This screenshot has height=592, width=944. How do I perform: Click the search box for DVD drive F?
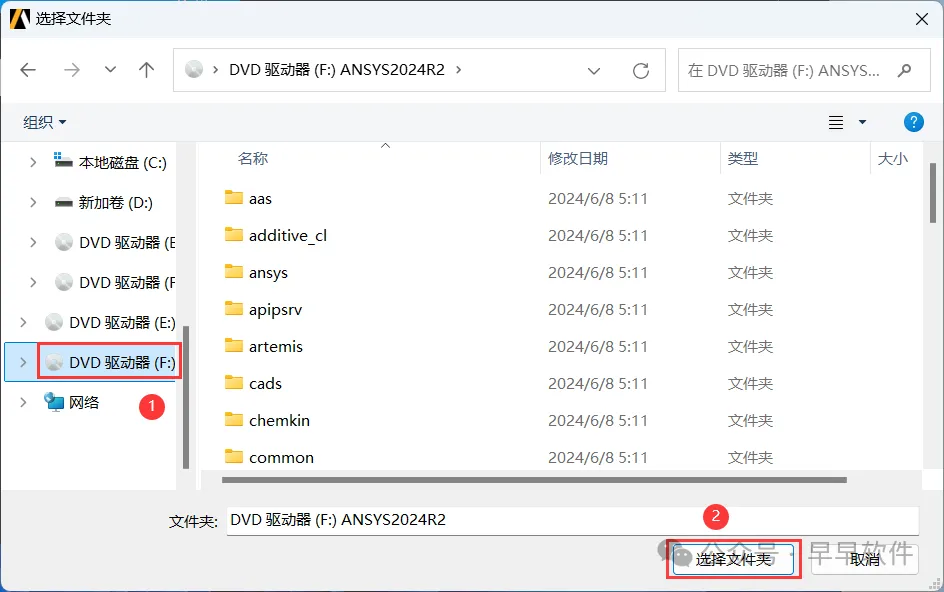pyautogui.click(x=804, y=70)
